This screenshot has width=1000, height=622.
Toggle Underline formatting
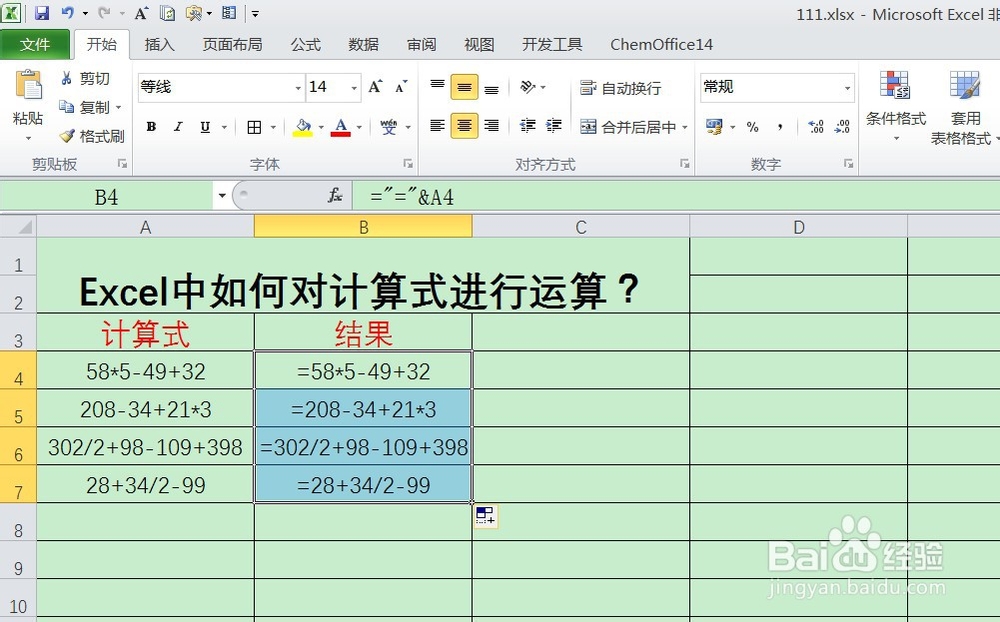tap(205, 126)
